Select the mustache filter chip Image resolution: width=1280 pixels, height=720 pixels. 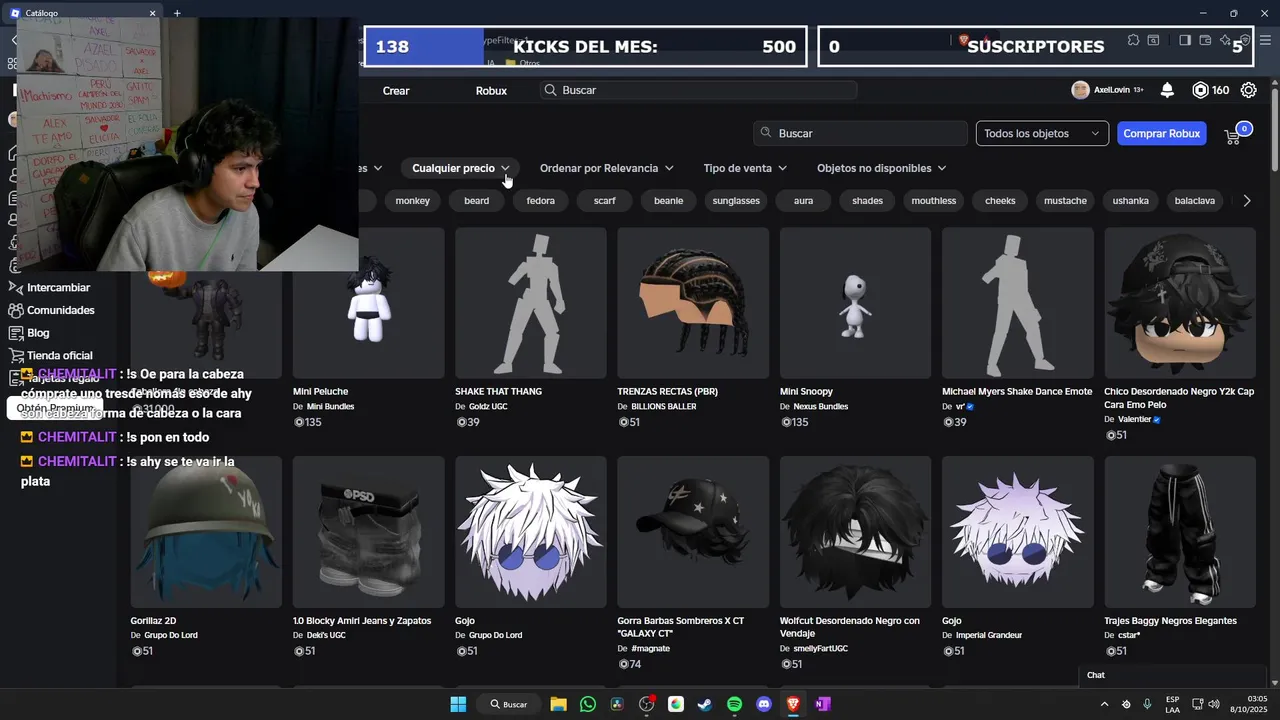coord(1065,201)
